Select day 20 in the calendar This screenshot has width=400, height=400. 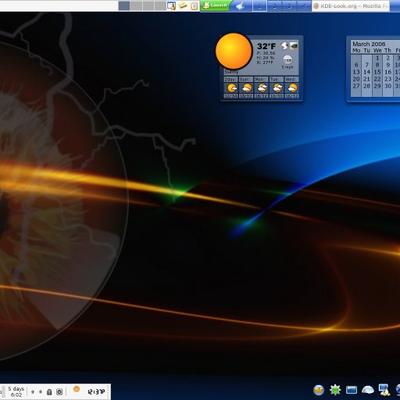pyautogui.click(x=356, y=79)
